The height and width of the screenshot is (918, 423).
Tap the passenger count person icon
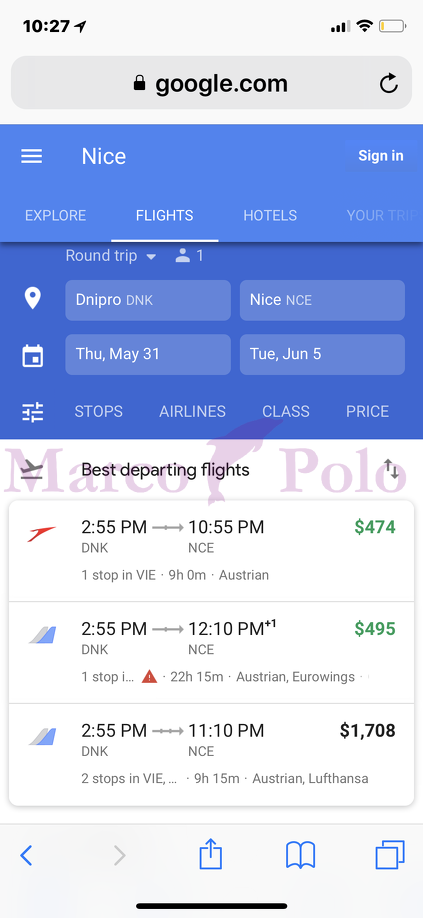coord(183,256)
